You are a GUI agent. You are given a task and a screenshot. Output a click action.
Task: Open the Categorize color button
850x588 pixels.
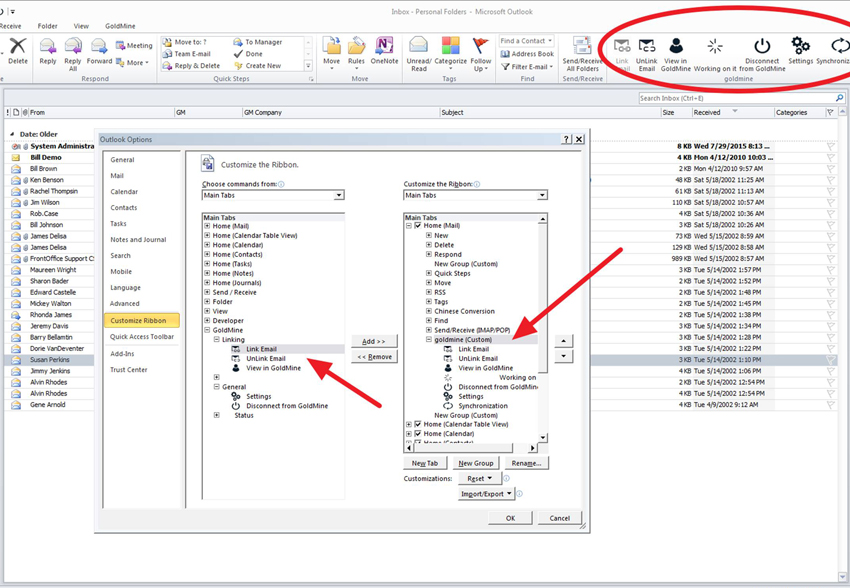click(450, 51)
